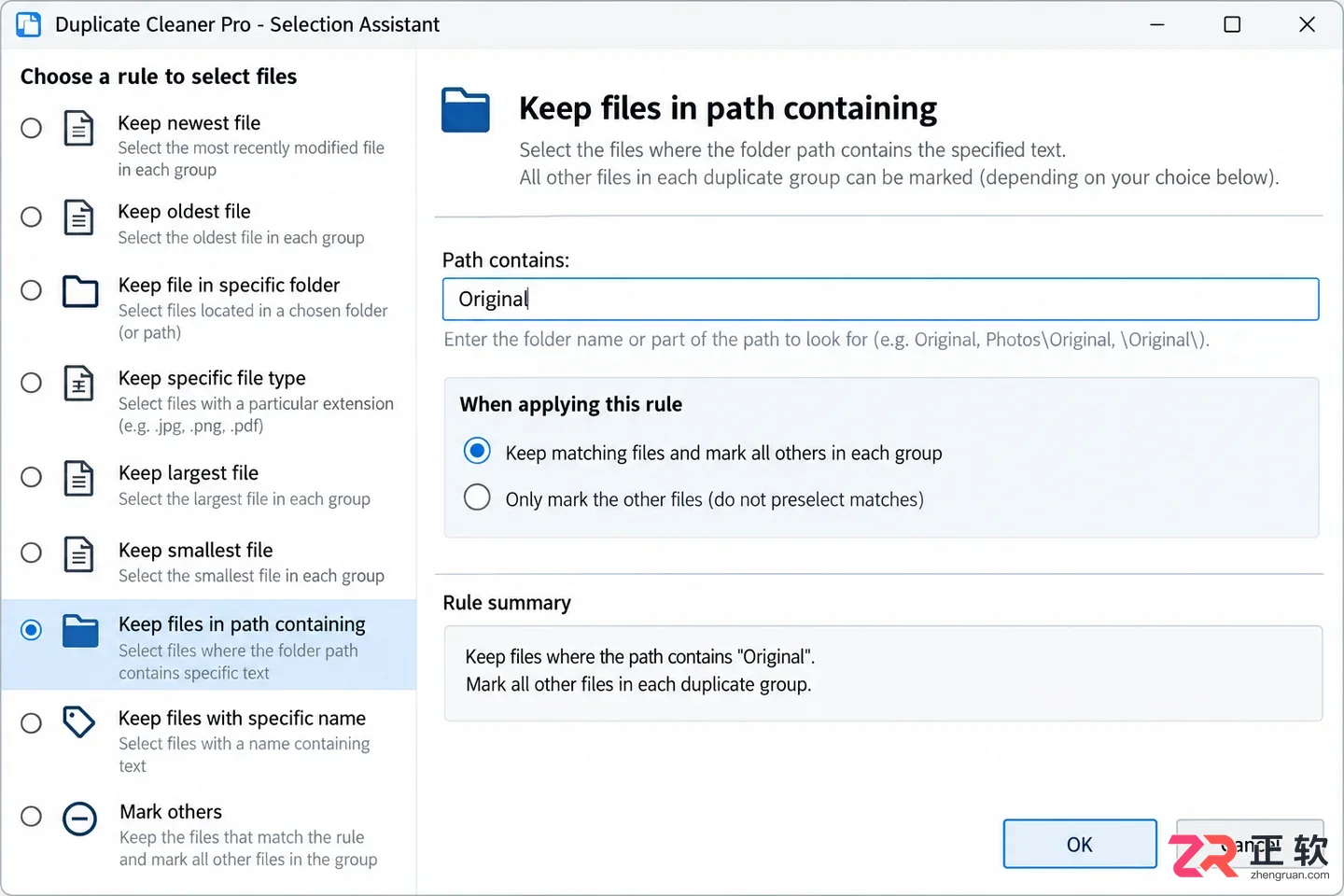This screenshot has height=896, width=1344.
Task: Click the tag icon for specific name rule
Action: (78, 721)
